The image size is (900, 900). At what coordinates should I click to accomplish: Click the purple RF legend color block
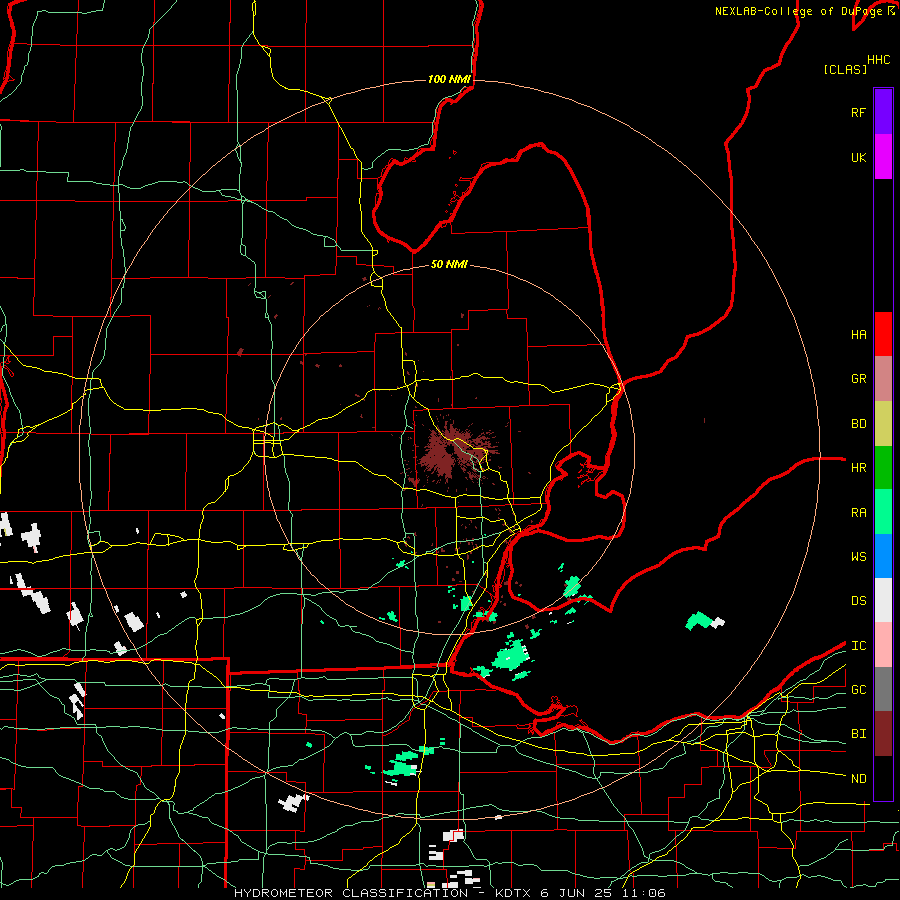(x=883, y=112)
